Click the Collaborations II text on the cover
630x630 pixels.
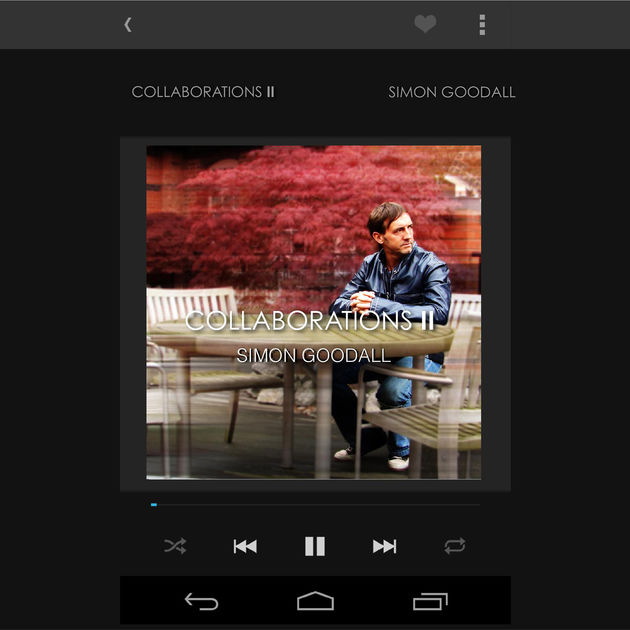310,321
